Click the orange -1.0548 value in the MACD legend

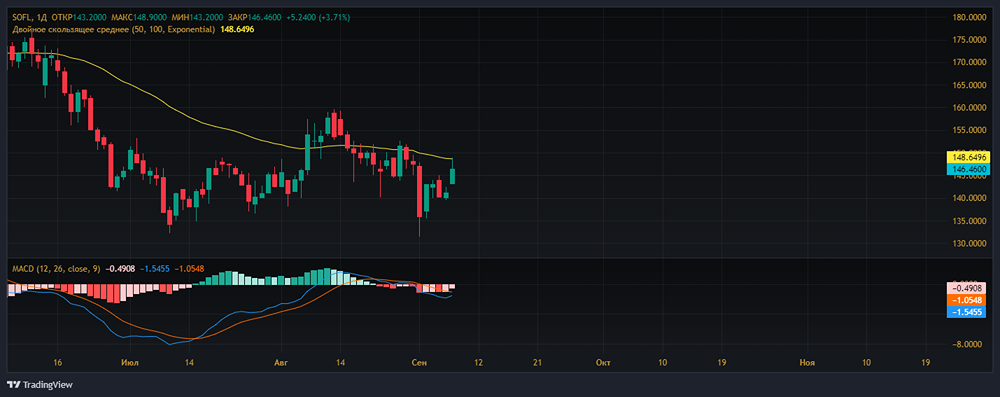pos(189,269)
